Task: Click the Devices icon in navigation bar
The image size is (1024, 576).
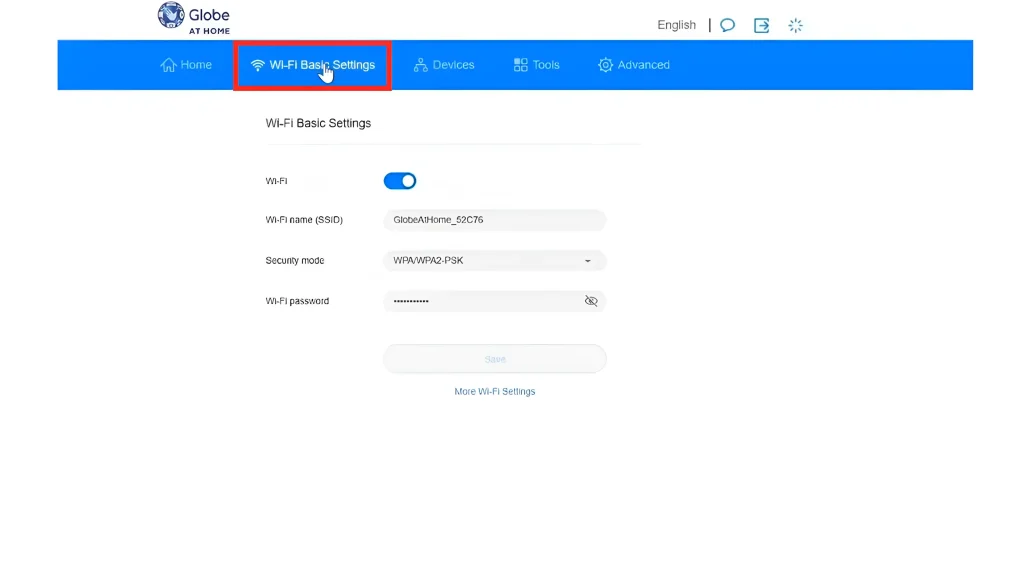Action: click(x=423, y=64)
